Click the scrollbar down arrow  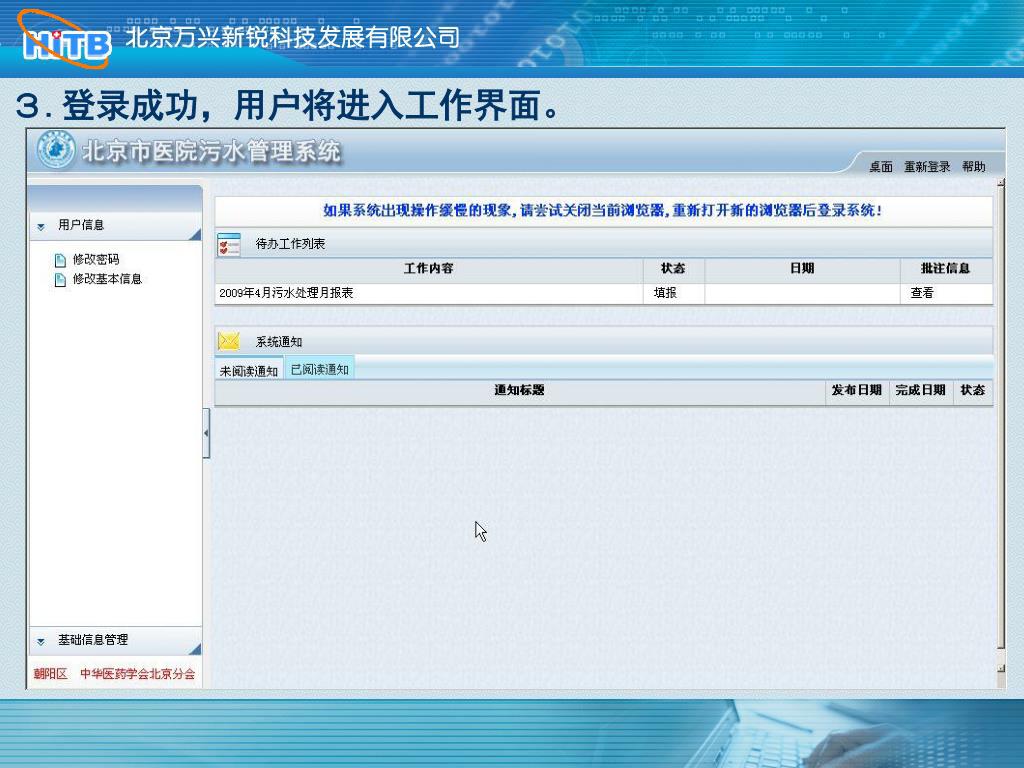point(1000,669)
